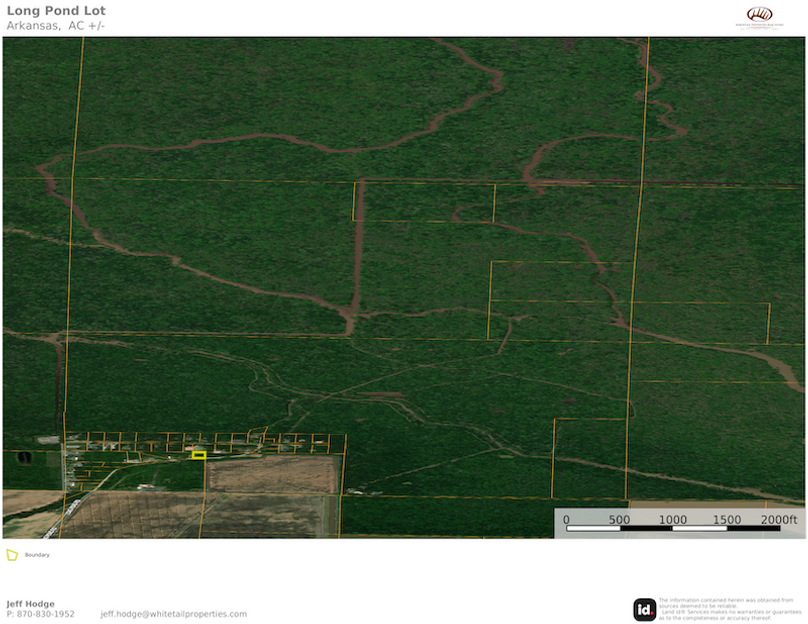Click the phone number 870-830-1952
Screen dimensions: 808x624
point(46,614)
